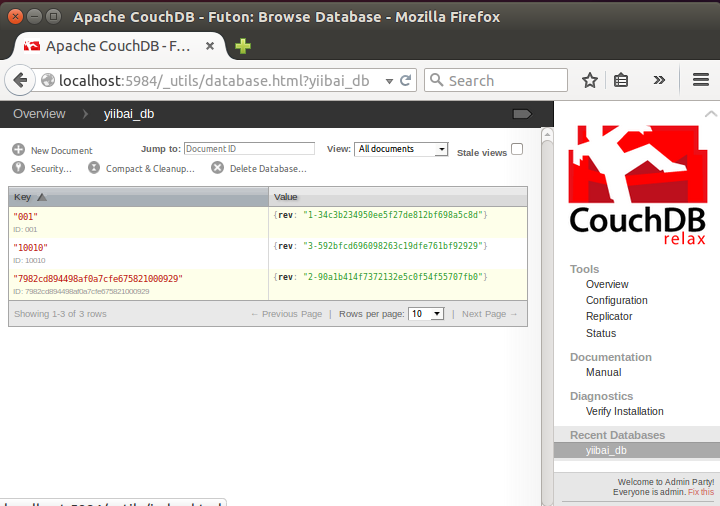Toggle the sidebar collapse handle
The image size is (720, 506).
[x=521, y=114]
